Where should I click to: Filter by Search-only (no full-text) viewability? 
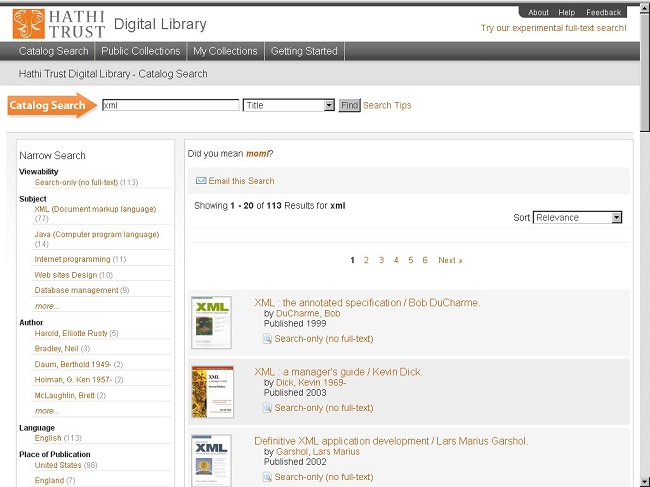tap(76, 182)
